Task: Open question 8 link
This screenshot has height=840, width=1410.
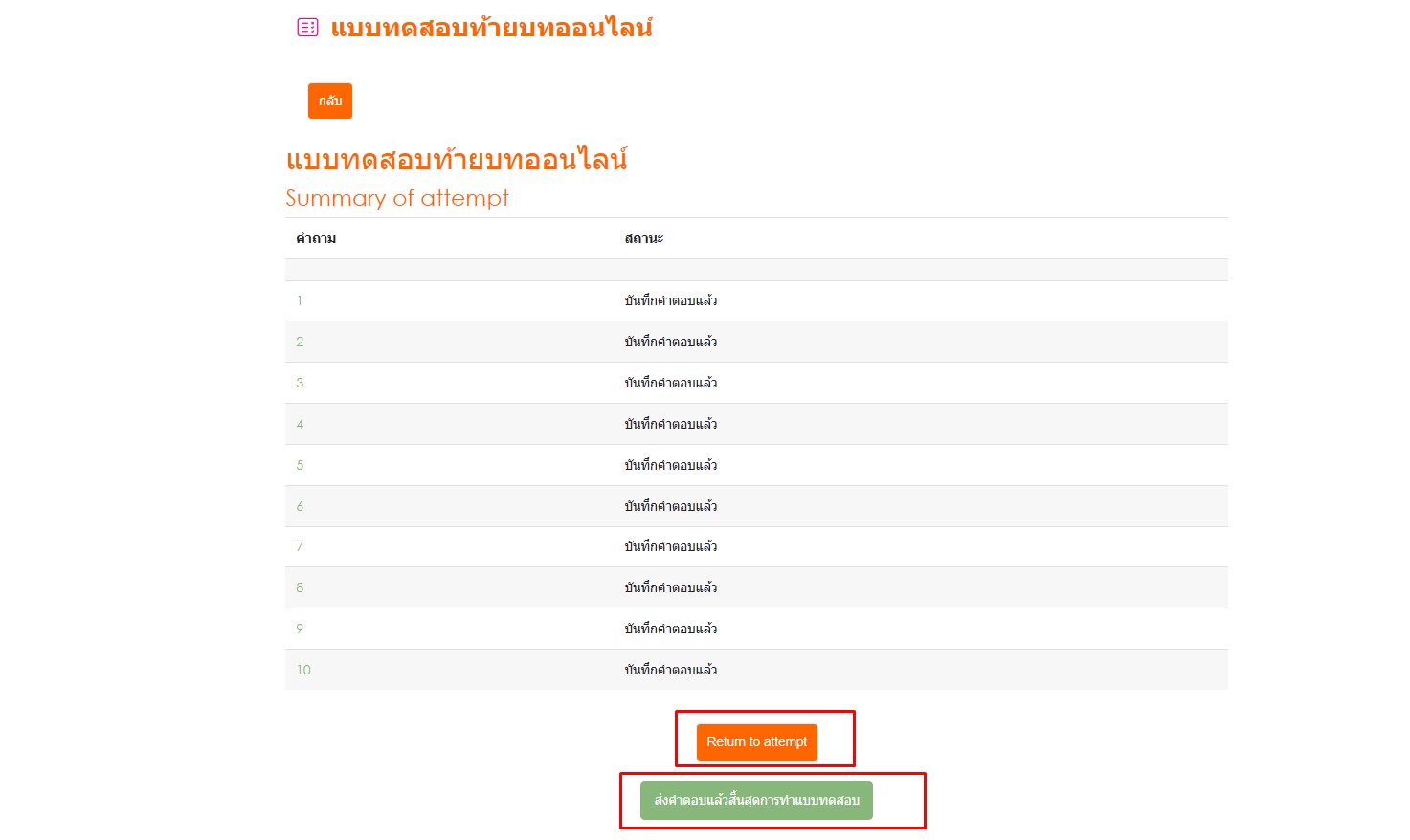Action: coord(300,588)
